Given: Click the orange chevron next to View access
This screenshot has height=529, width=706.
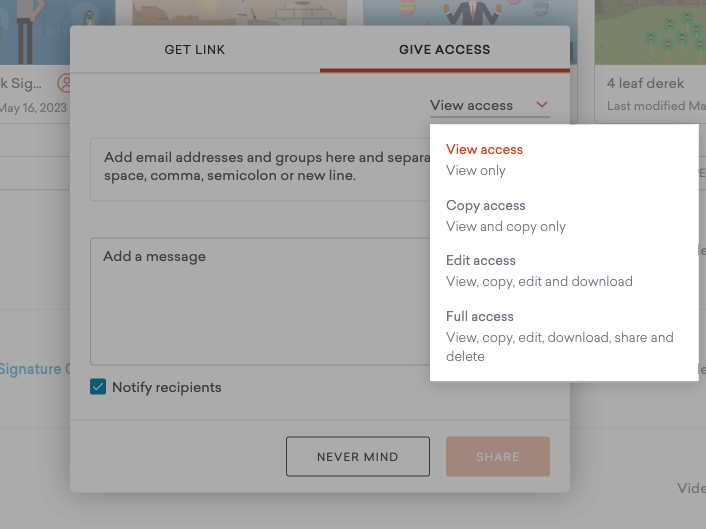Looking at the screenshot, I should 541,105.
